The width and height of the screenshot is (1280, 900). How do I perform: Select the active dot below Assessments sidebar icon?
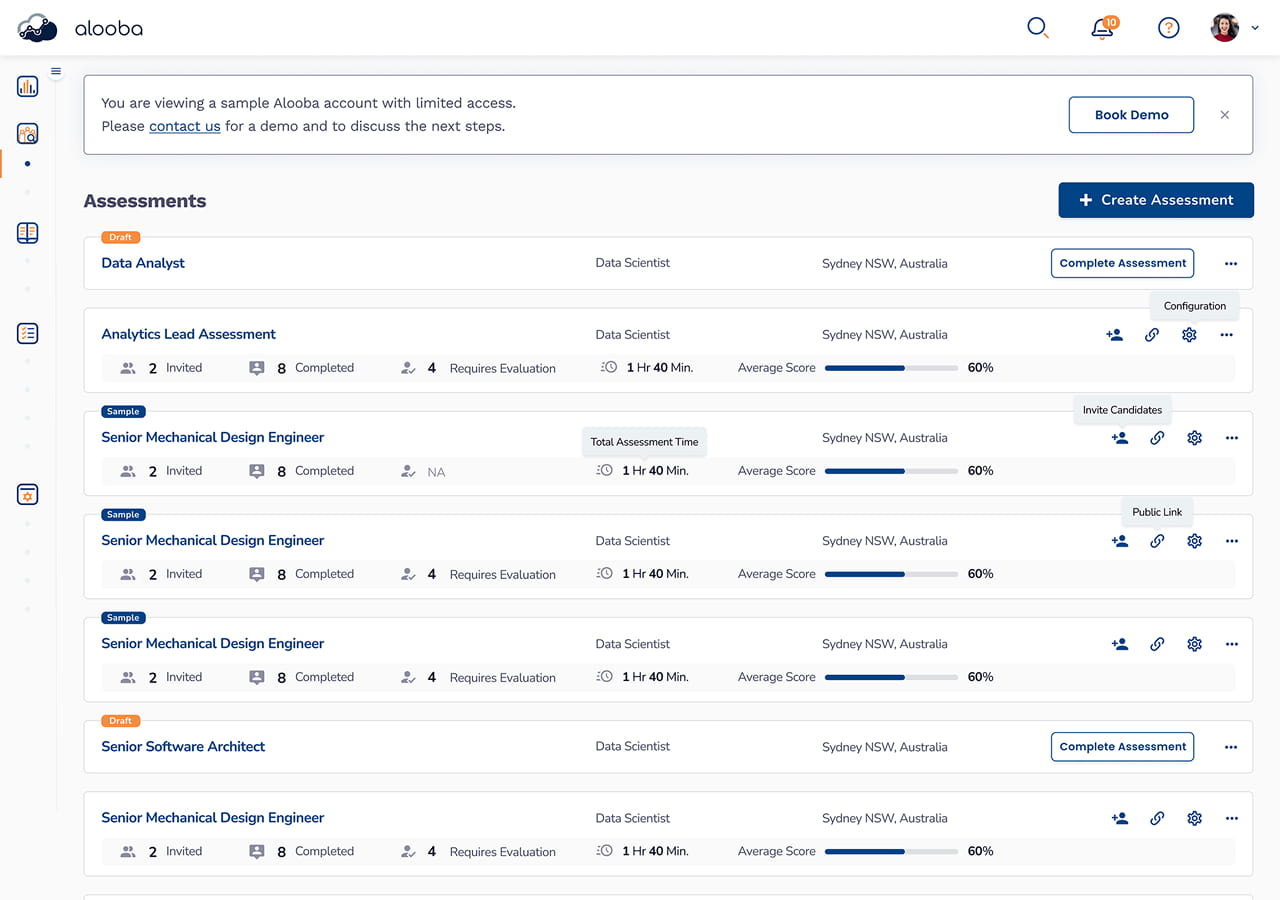tap(27, 163)
